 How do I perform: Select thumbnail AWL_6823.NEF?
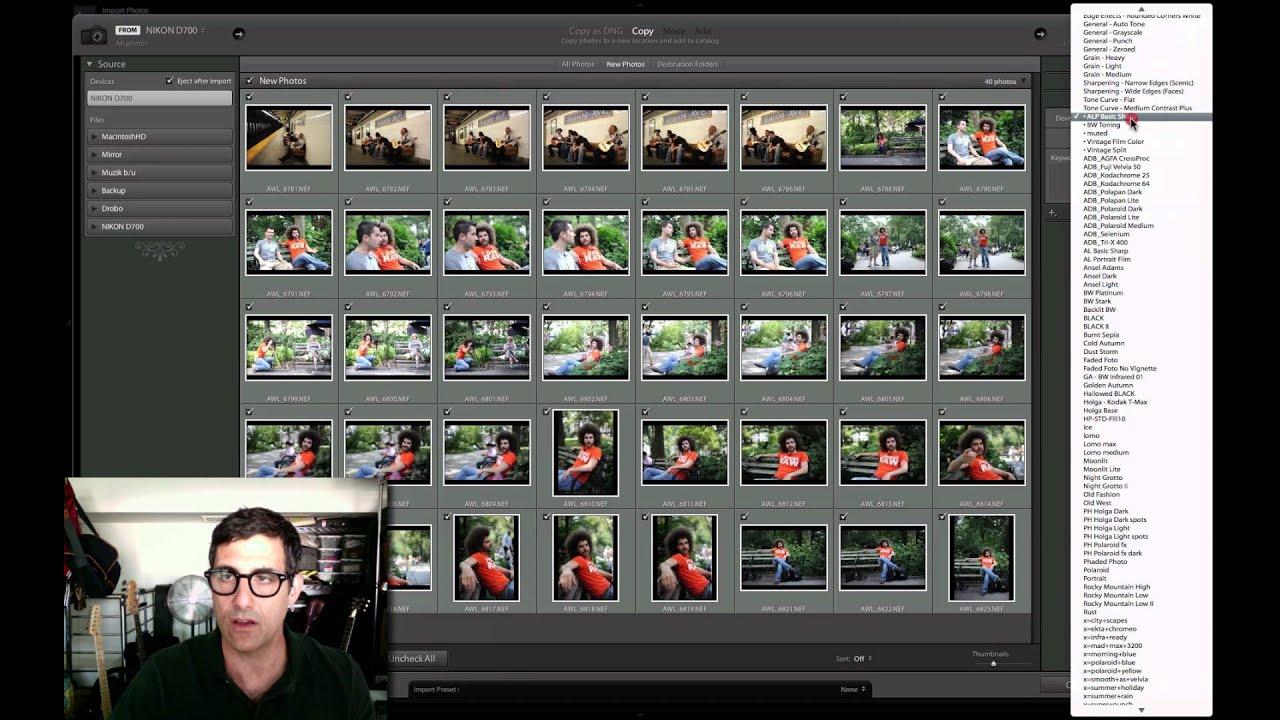pos(982,557)
